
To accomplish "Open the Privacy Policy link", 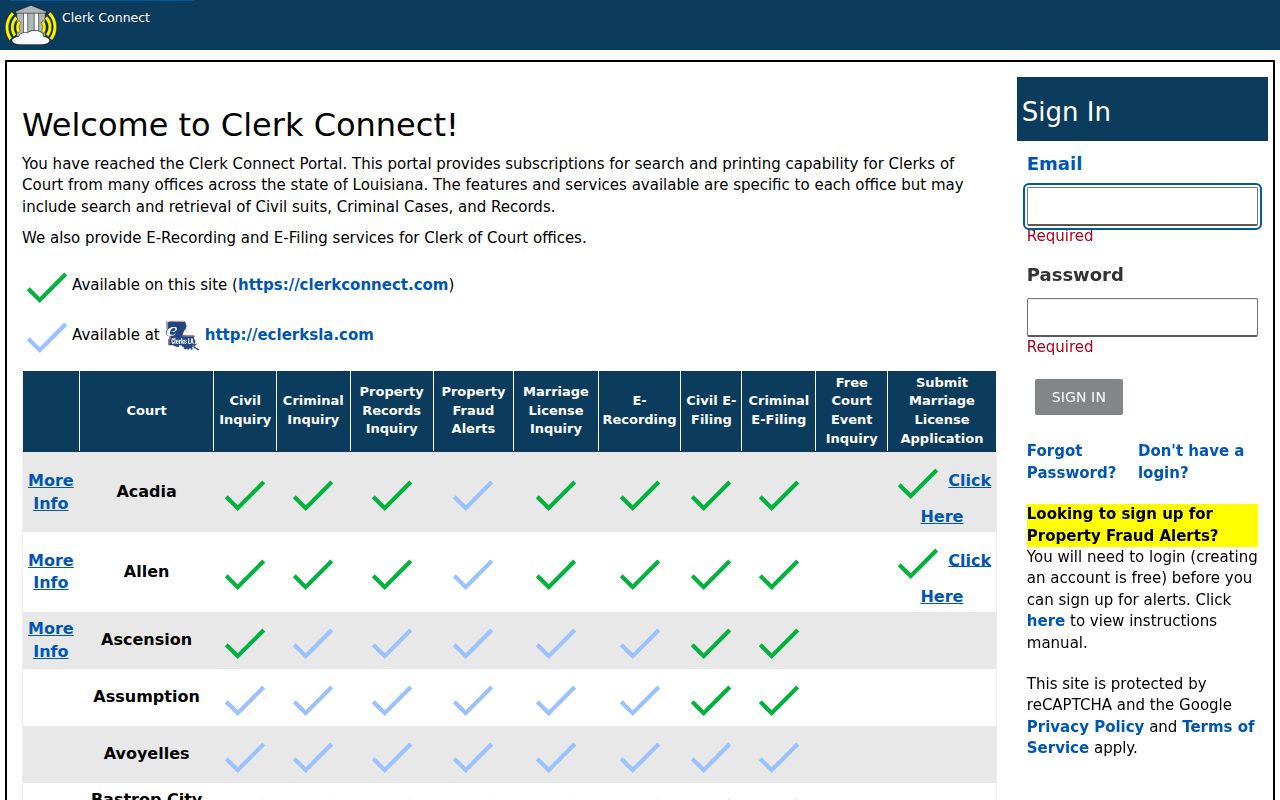I will click(1085, 726).
